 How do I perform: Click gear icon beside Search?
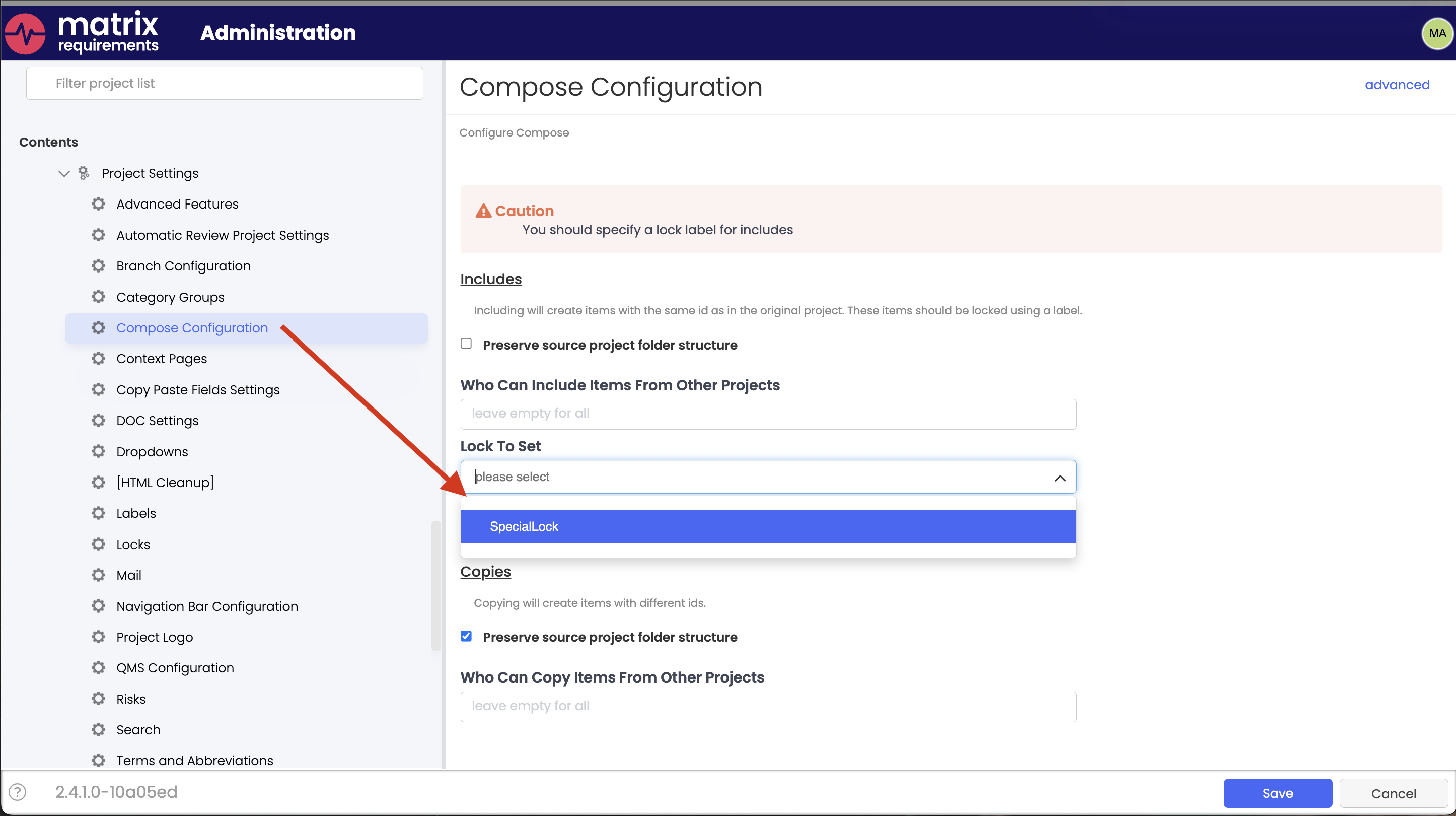[98, 729]
